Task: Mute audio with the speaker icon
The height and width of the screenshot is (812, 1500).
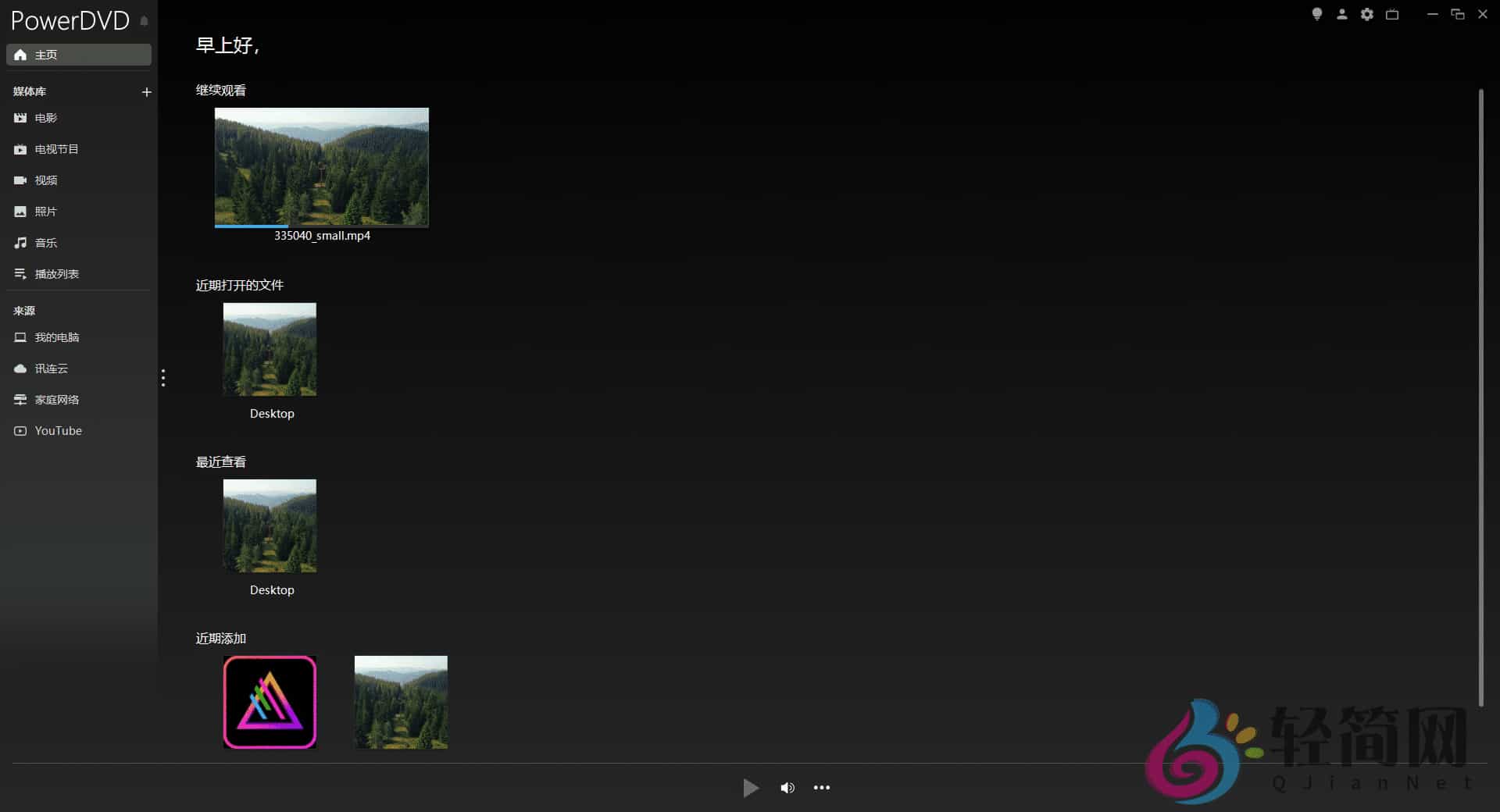Action: pos(787,788)
